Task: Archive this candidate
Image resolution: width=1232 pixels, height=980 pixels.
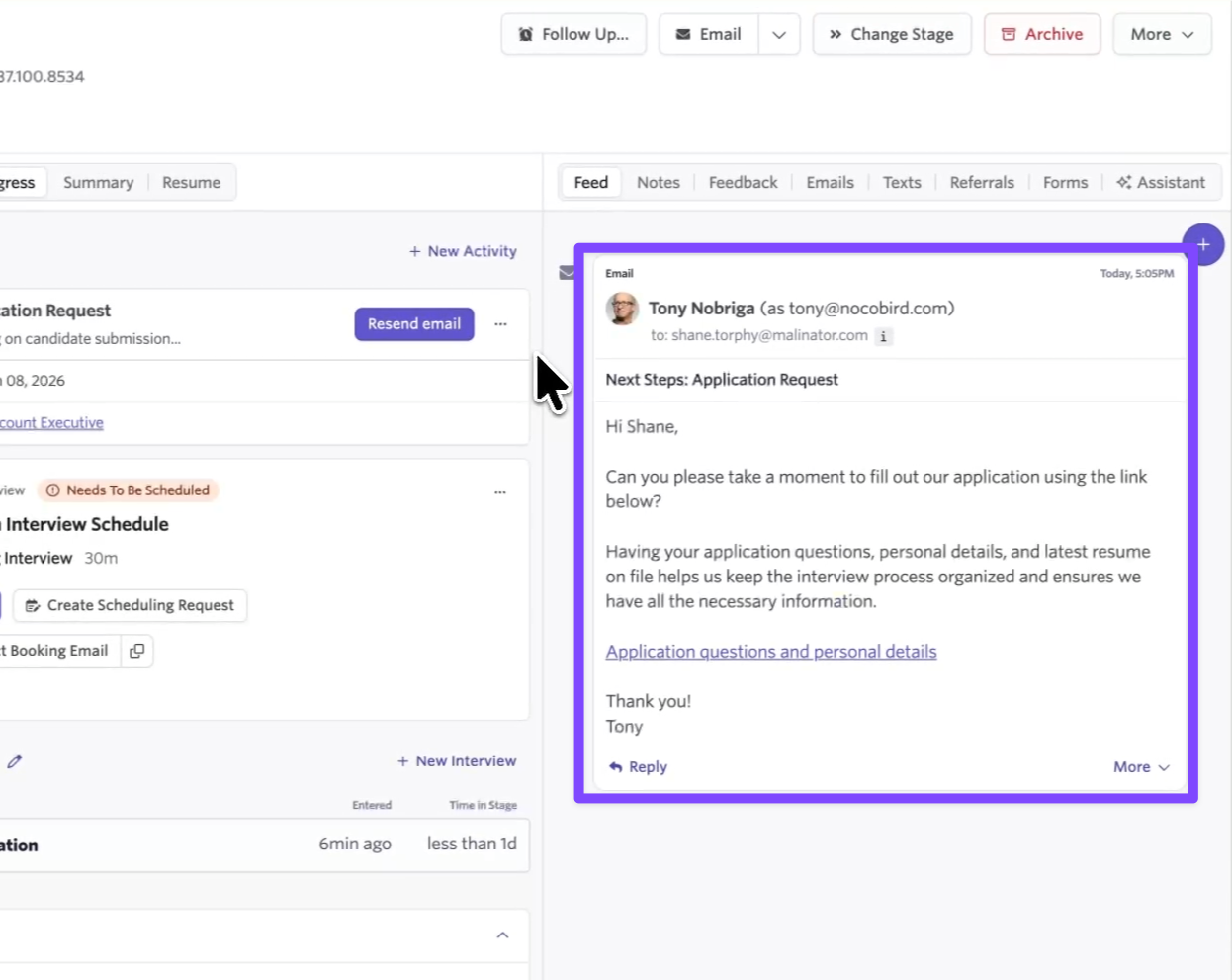Action: (1041, 35)
